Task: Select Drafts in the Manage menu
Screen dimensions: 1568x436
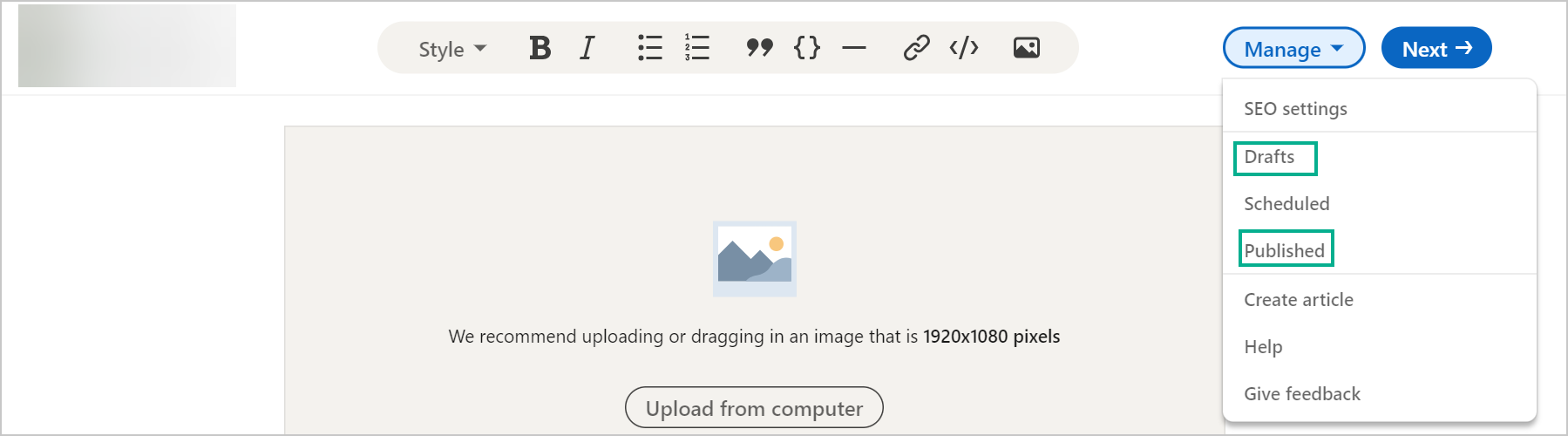Action: point(1379,157)
